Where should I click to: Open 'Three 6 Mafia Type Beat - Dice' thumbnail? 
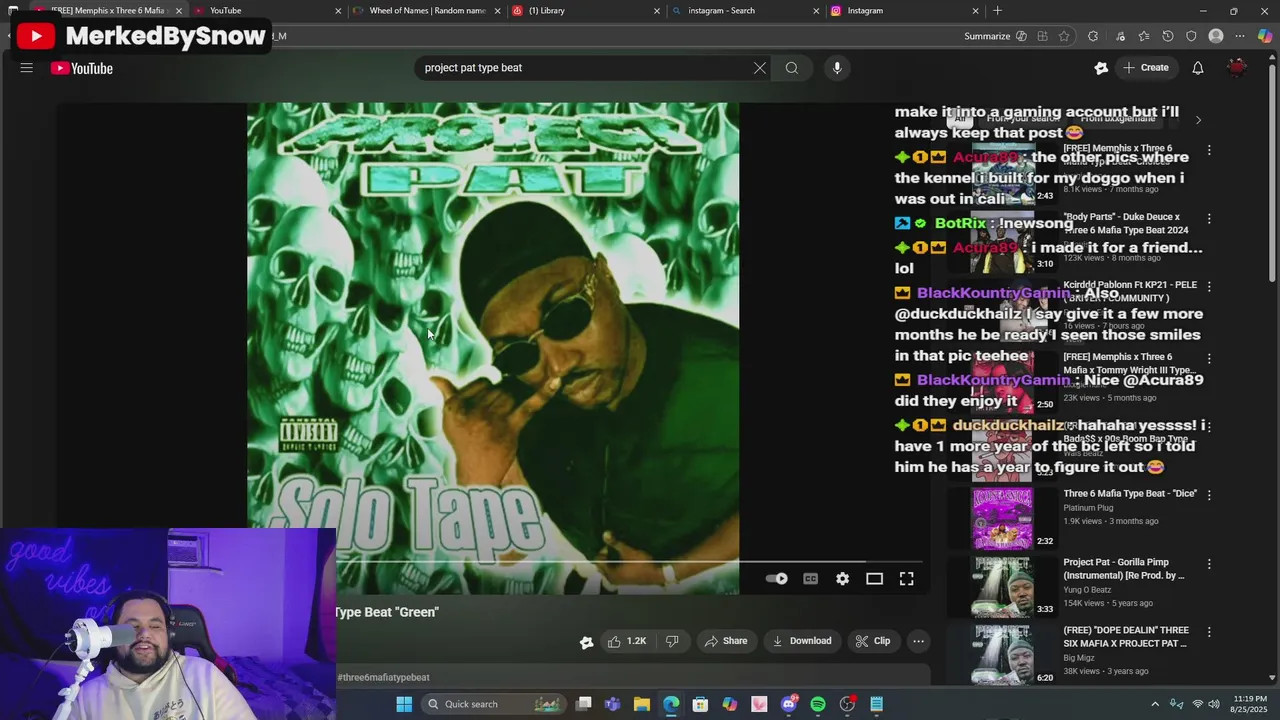[1002, 518]
